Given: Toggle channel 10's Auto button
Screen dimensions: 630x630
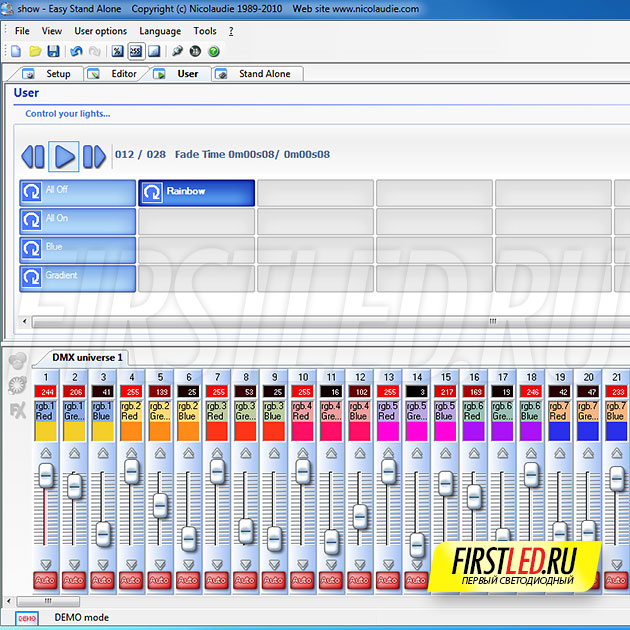Looking at the screenshot, I should pyautogui.click(x=302, y=580).
